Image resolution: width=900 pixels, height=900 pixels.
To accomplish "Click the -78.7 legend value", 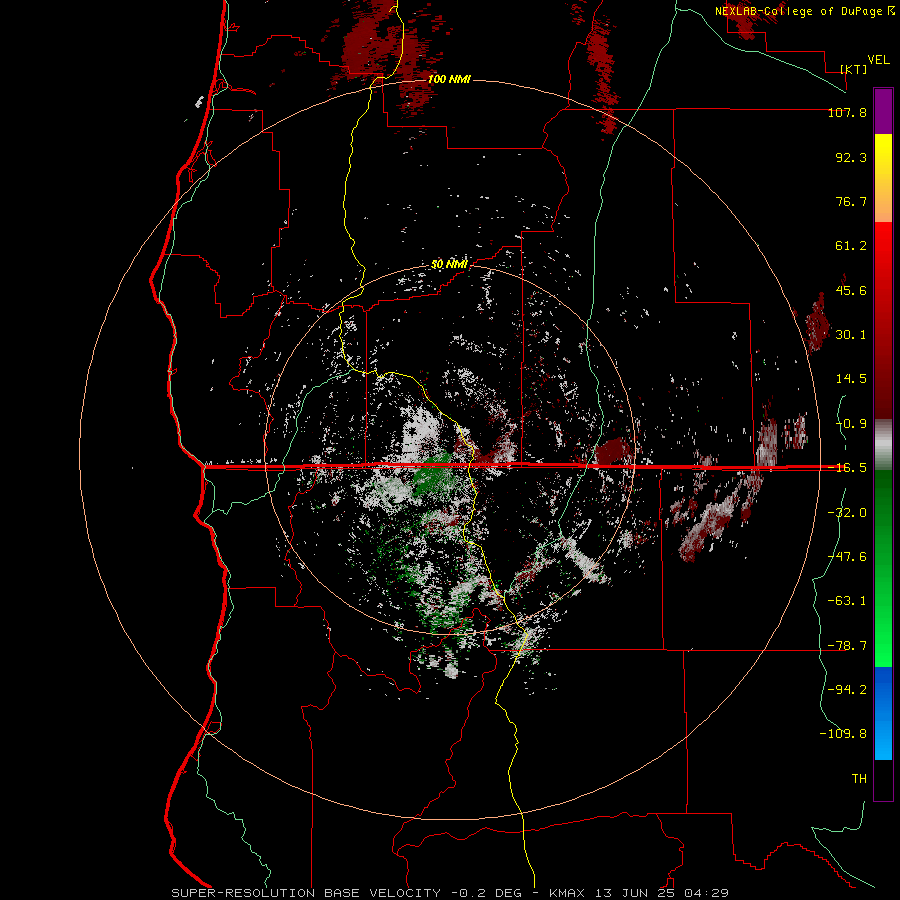I will pyautogui.click(x=847, y=646).
